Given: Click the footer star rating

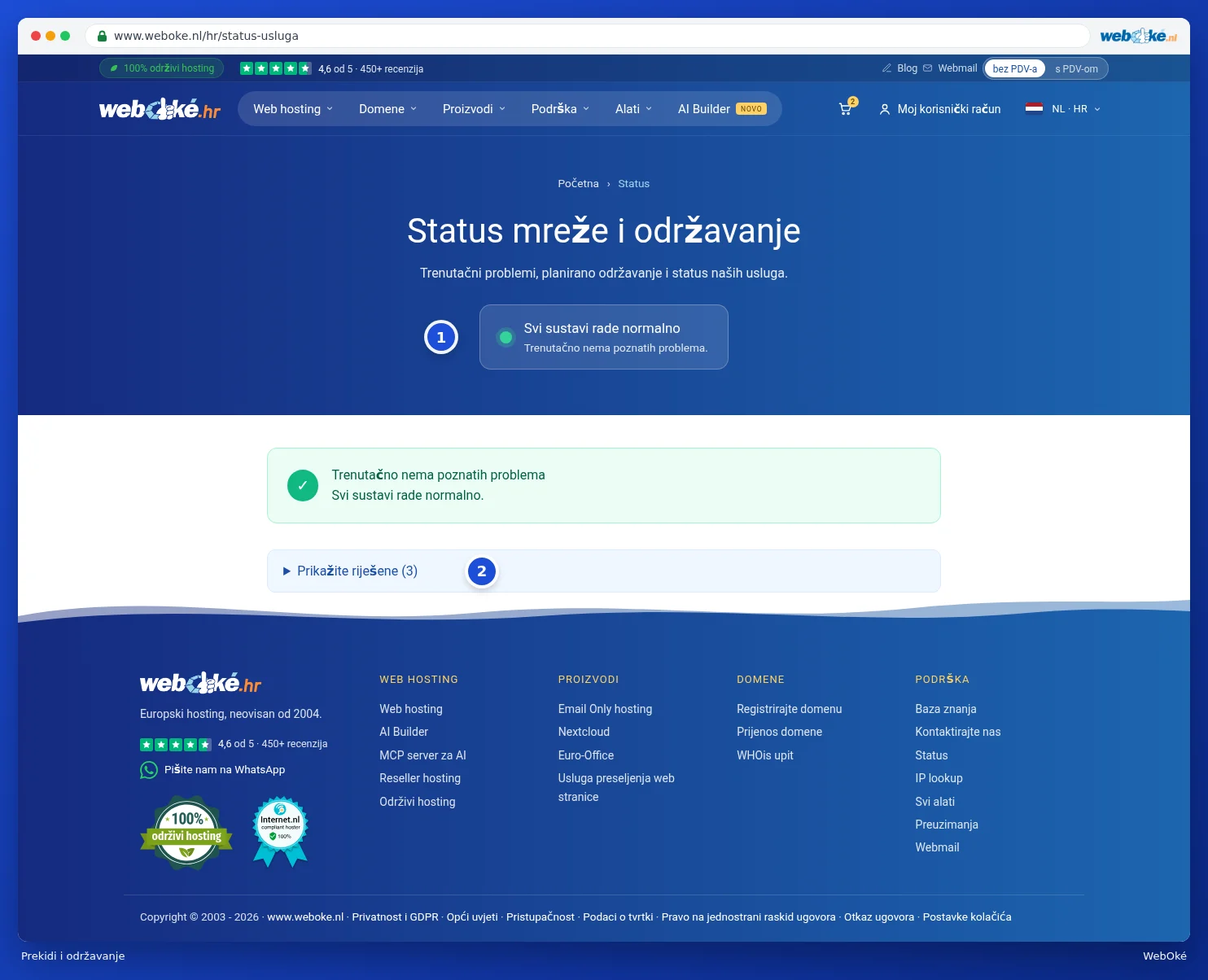Looking at the screenshot, I should (176, 744).
